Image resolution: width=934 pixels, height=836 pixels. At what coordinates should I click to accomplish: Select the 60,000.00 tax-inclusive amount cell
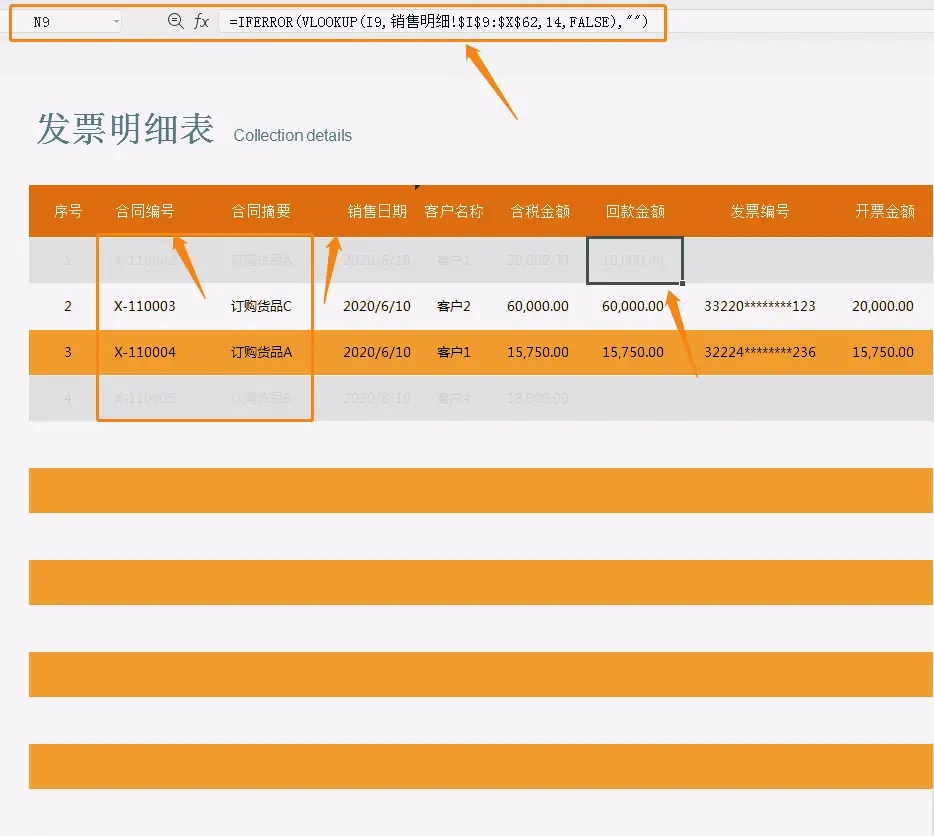pyautogui.click(x=538, y=306)
